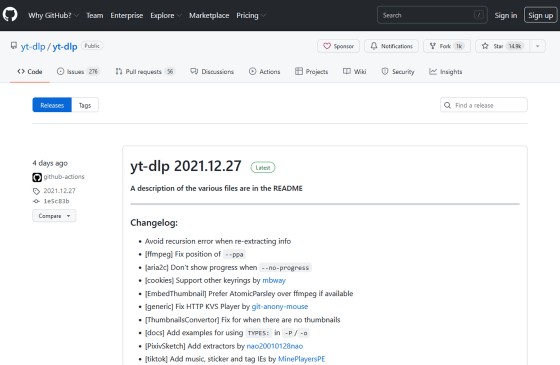Open the Wiki tab
Viewport: 560px width, 365px height.
(x=354, y=71)
